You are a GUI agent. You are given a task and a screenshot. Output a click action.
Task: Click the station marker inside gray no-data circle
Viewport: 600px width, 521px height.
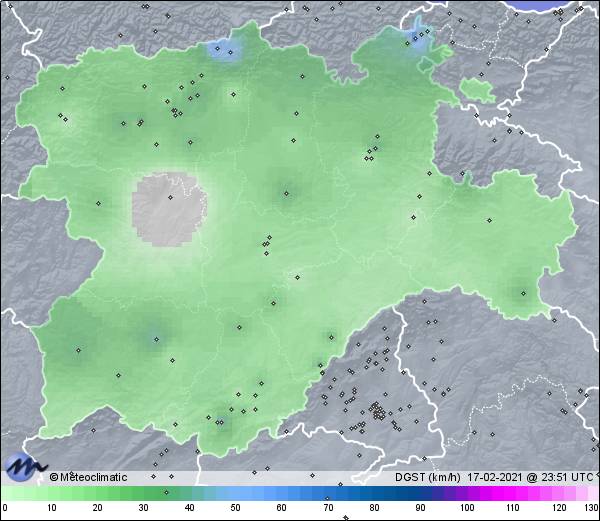(170, 197)
